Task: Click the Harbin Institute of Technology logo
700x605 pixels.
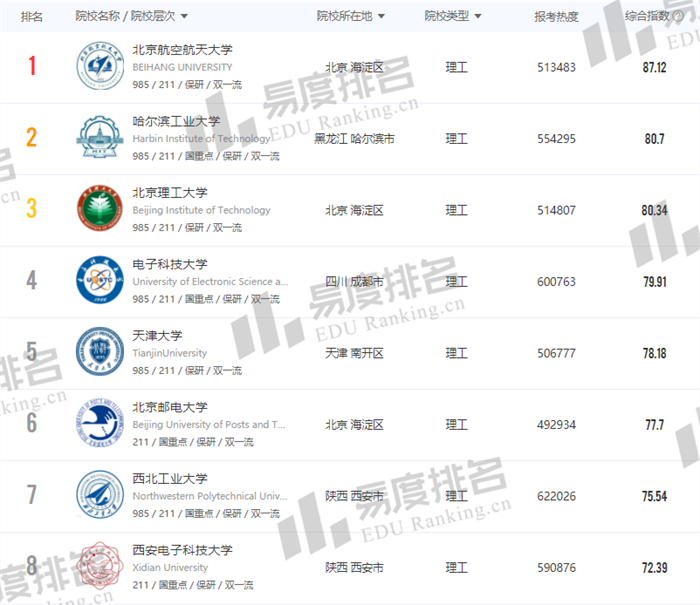Action: pyautogui.click(x=100, y=137)
